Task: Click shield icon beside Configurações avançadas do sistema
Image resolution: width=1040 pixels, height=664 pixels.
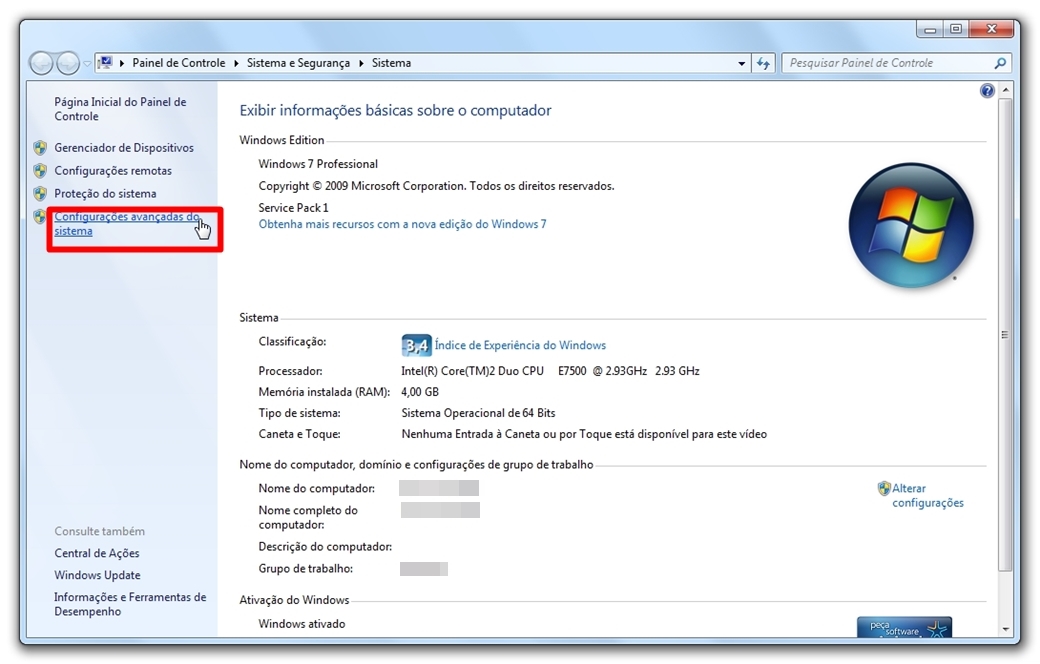Action: 40,216
